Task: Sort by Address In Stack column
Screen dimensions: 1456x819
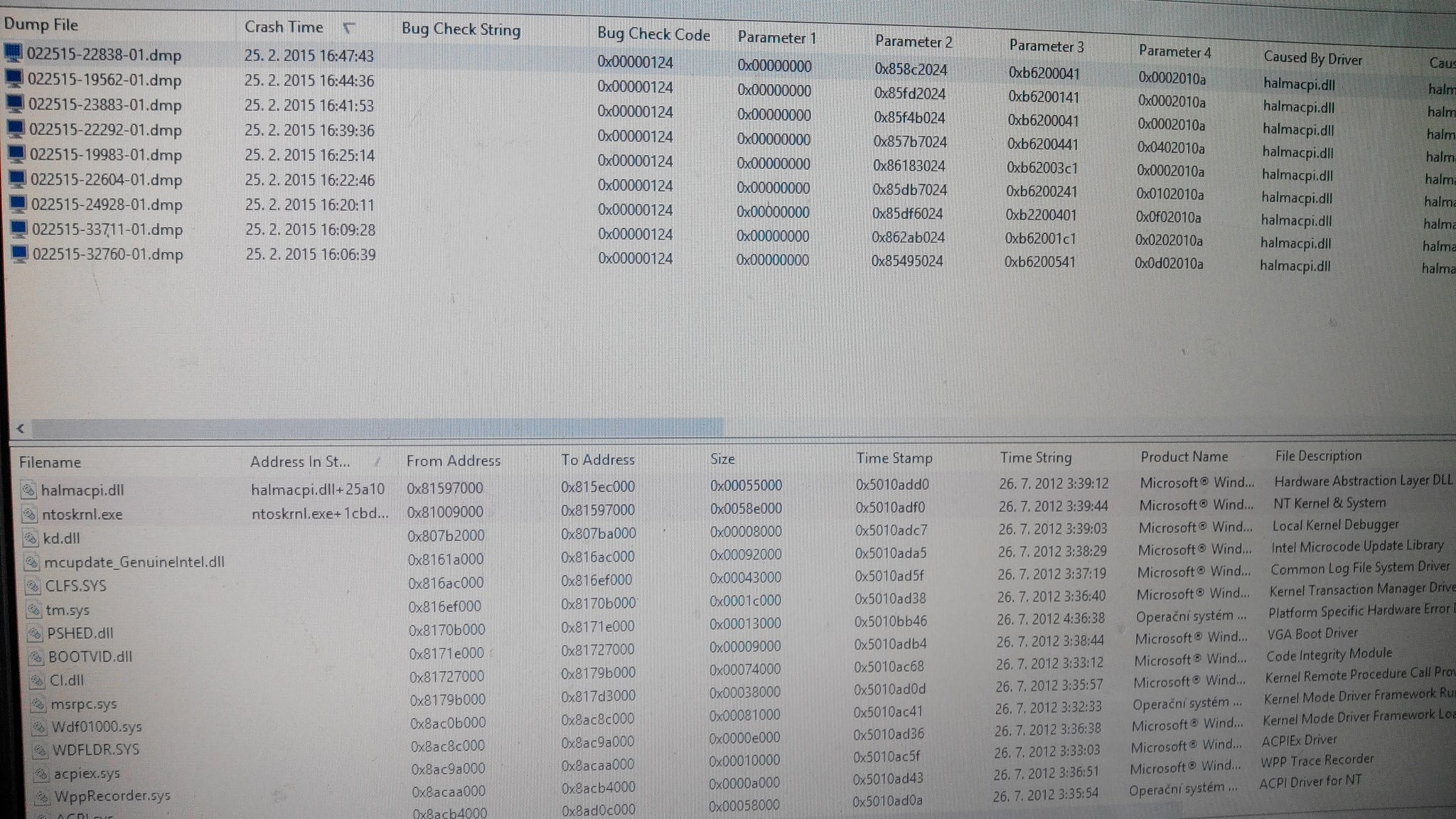Action: click(x=299, y=461)
